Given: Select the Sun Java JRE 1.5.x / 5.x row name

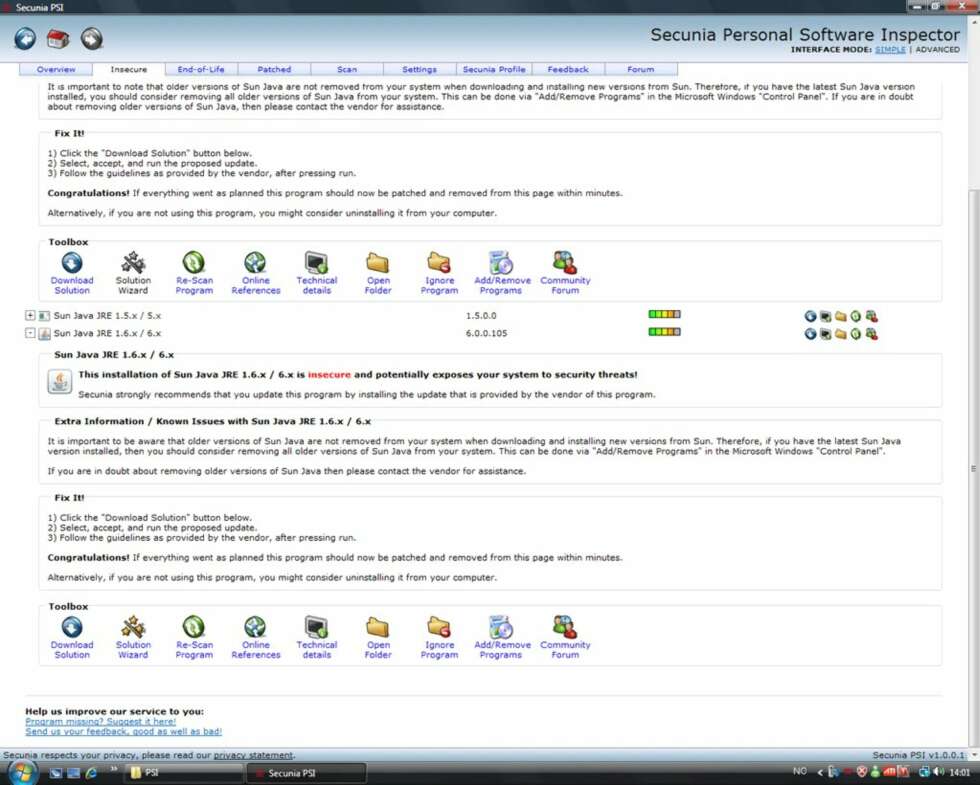Looking at the screenshot, I should 108,316.
